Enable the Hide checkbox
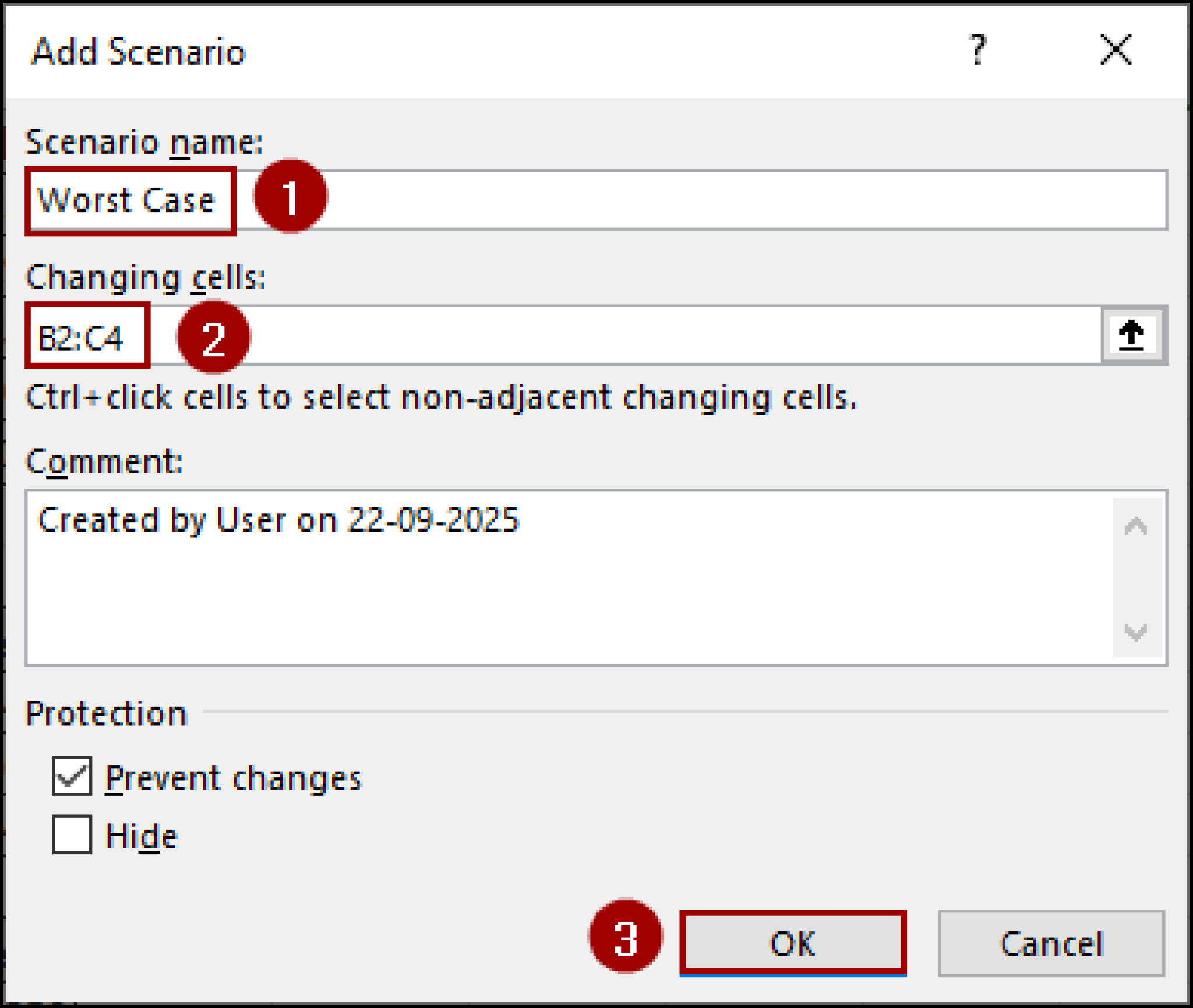Viewport: 1193px width, 1008px height. click(x=72, y=834)
